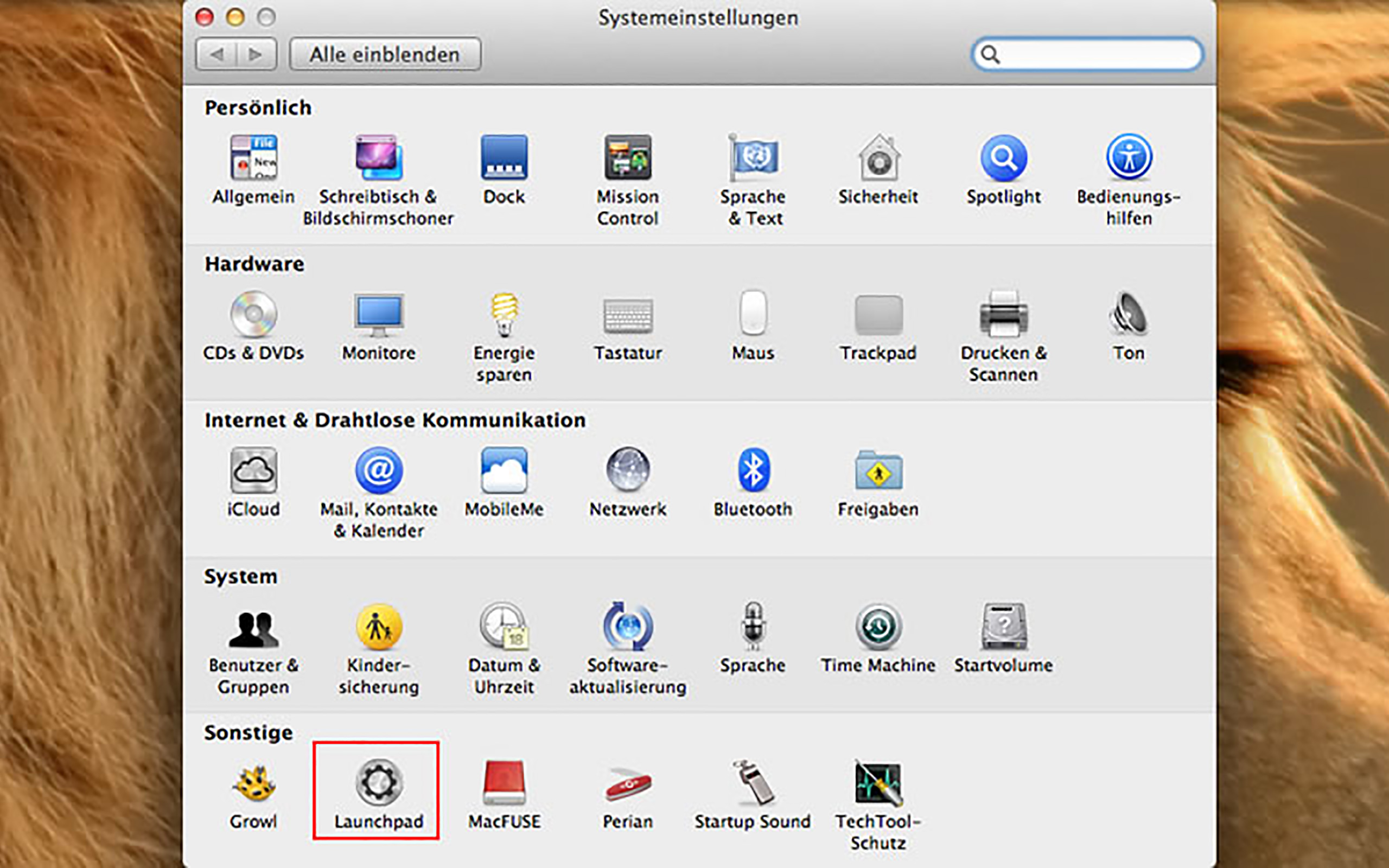The height and width of the screenshot is (868, 1389).
Task: Minimize the window with the yellow button
Action: click(235, 17)
